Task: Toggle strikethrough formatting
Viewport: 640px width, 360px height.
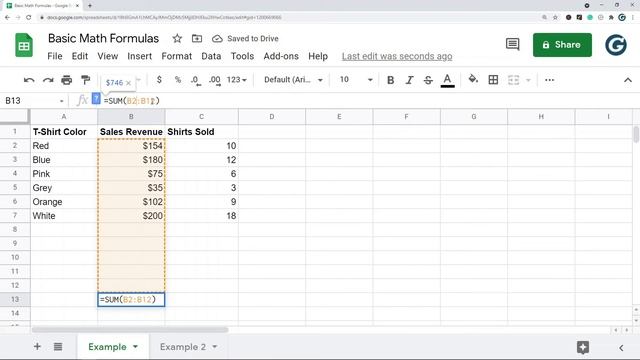Action: click(x=428, y=80)
